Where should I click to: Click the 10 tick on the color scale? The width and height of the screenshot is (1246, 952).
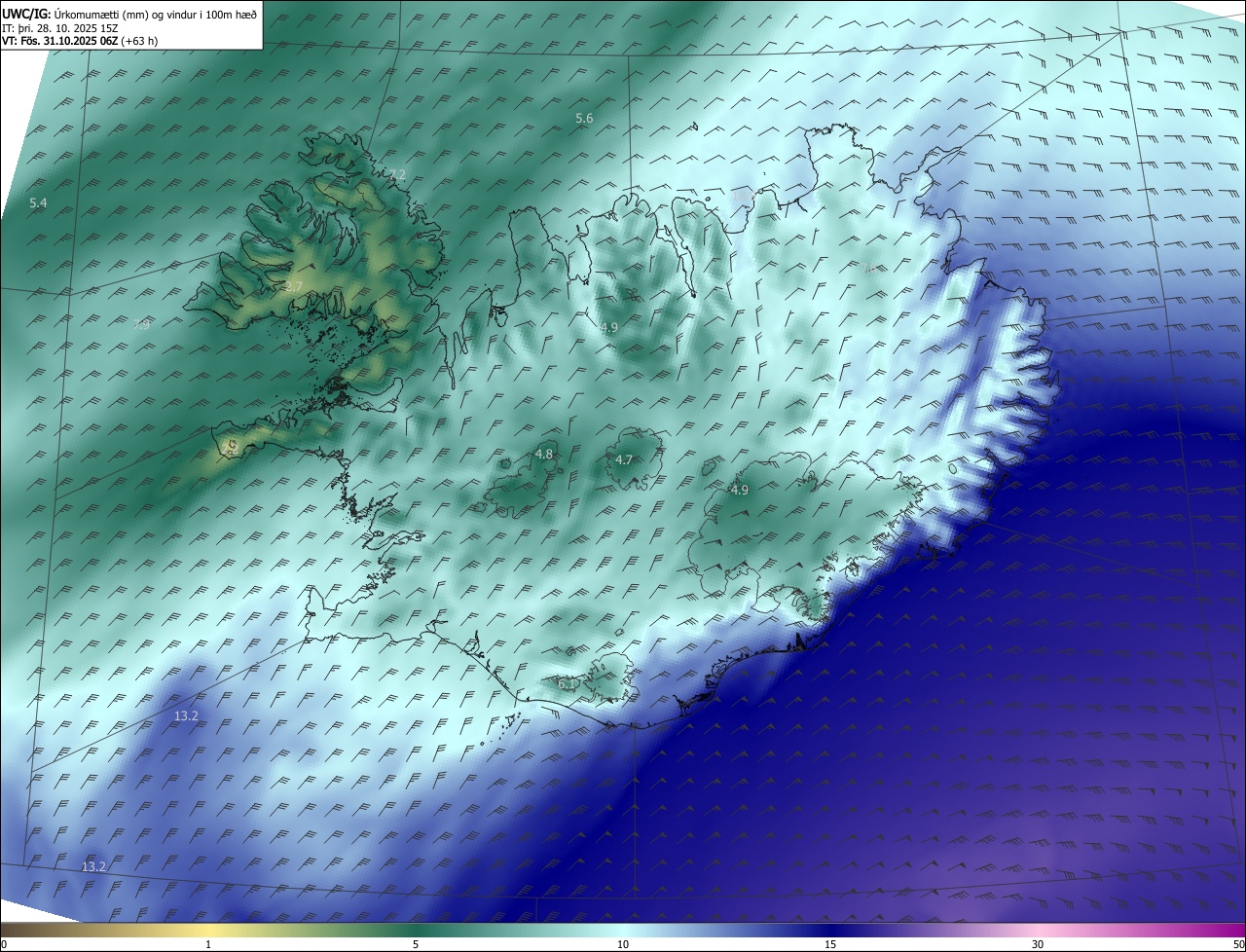coord(623,944)
